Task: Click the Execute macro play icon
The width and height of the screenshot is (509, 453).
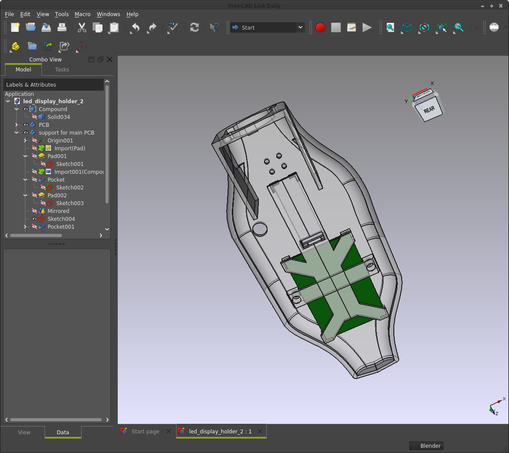Action: coord(367,28)
